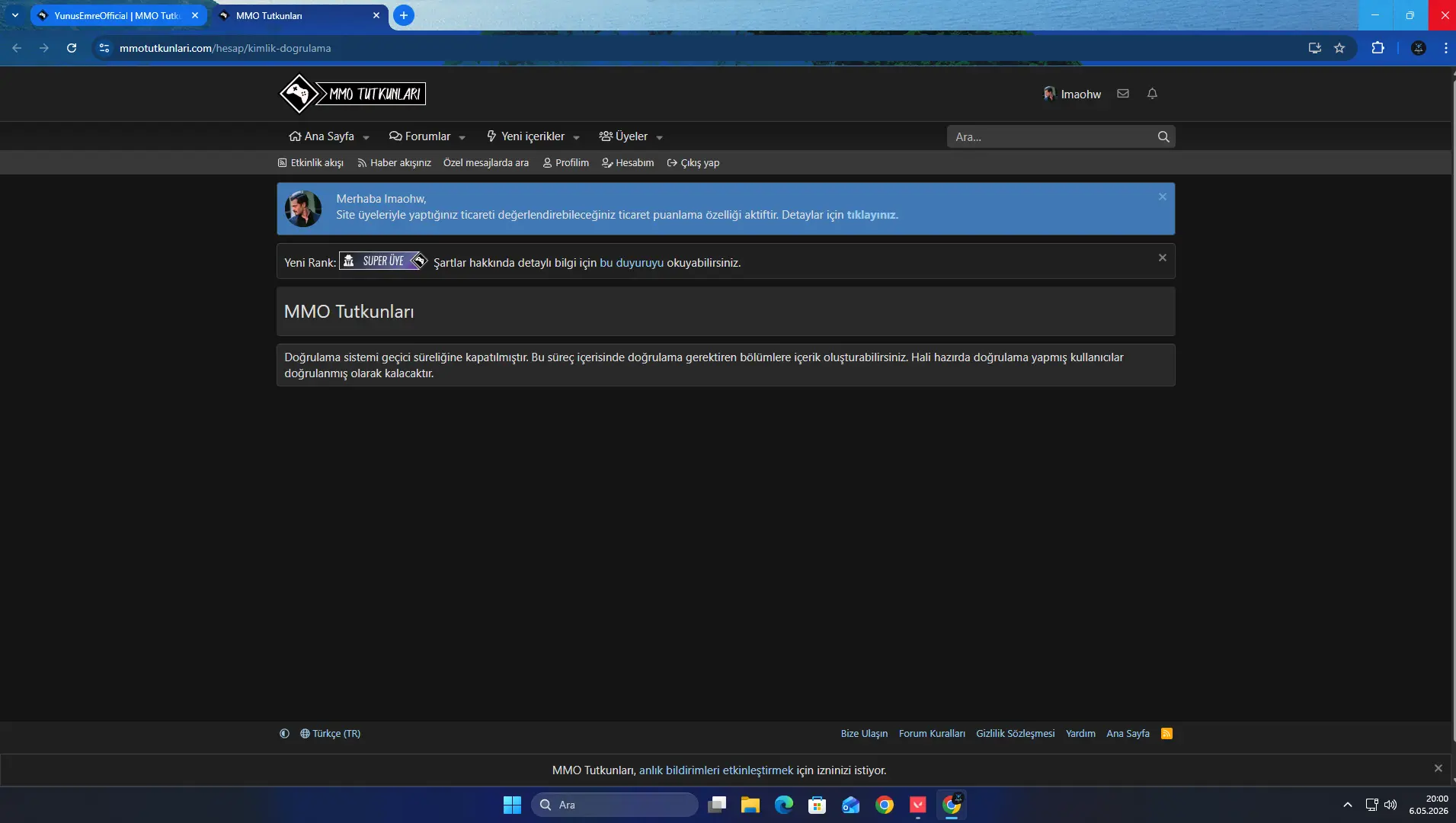Image resolution: width=1456 pixels, height=823 pixels.
Task: Dismiss the blue Merhaba Imaohw notice
Action: click(x=1163, y=197)
